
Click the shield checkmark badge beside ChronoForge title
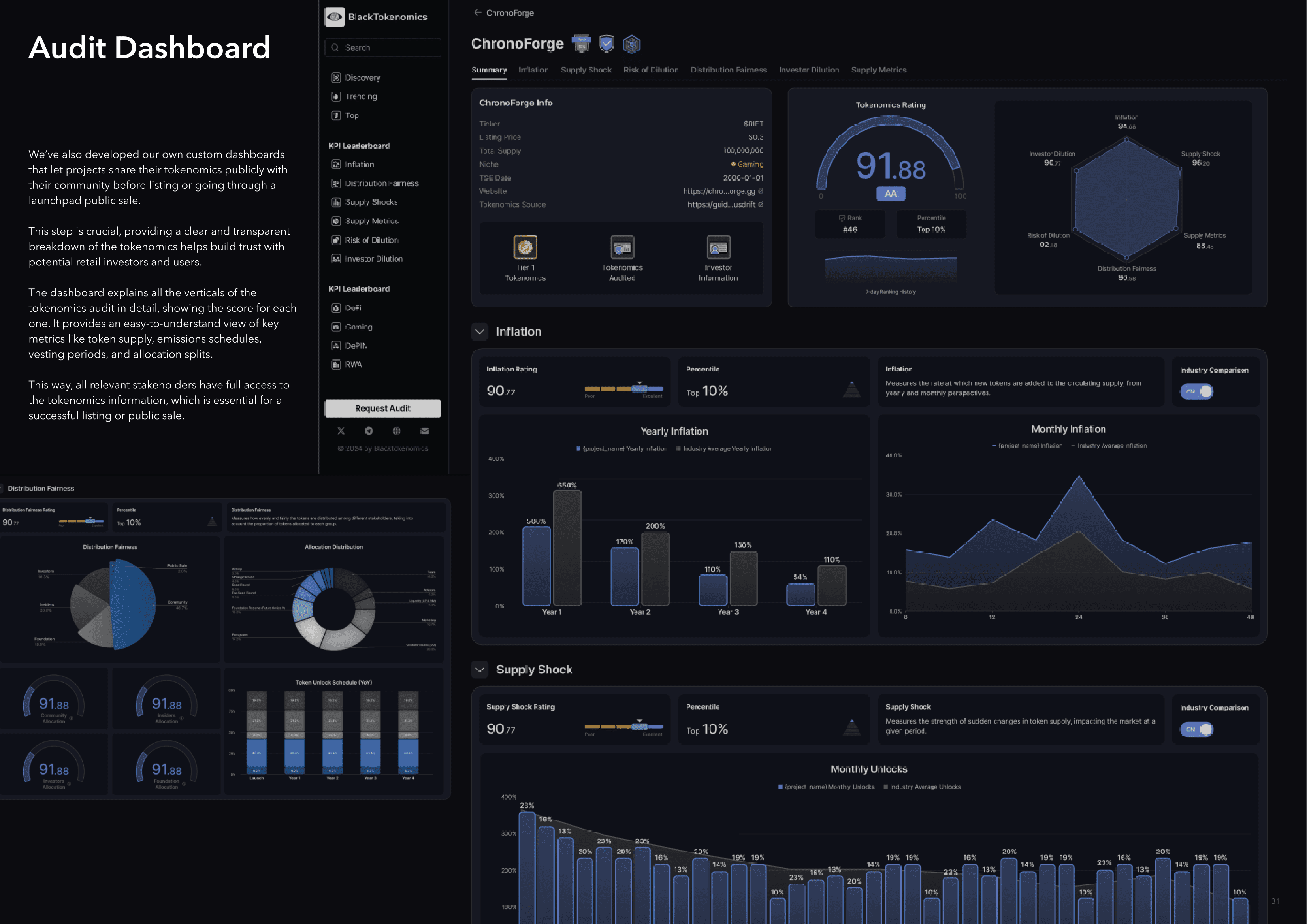607,43
